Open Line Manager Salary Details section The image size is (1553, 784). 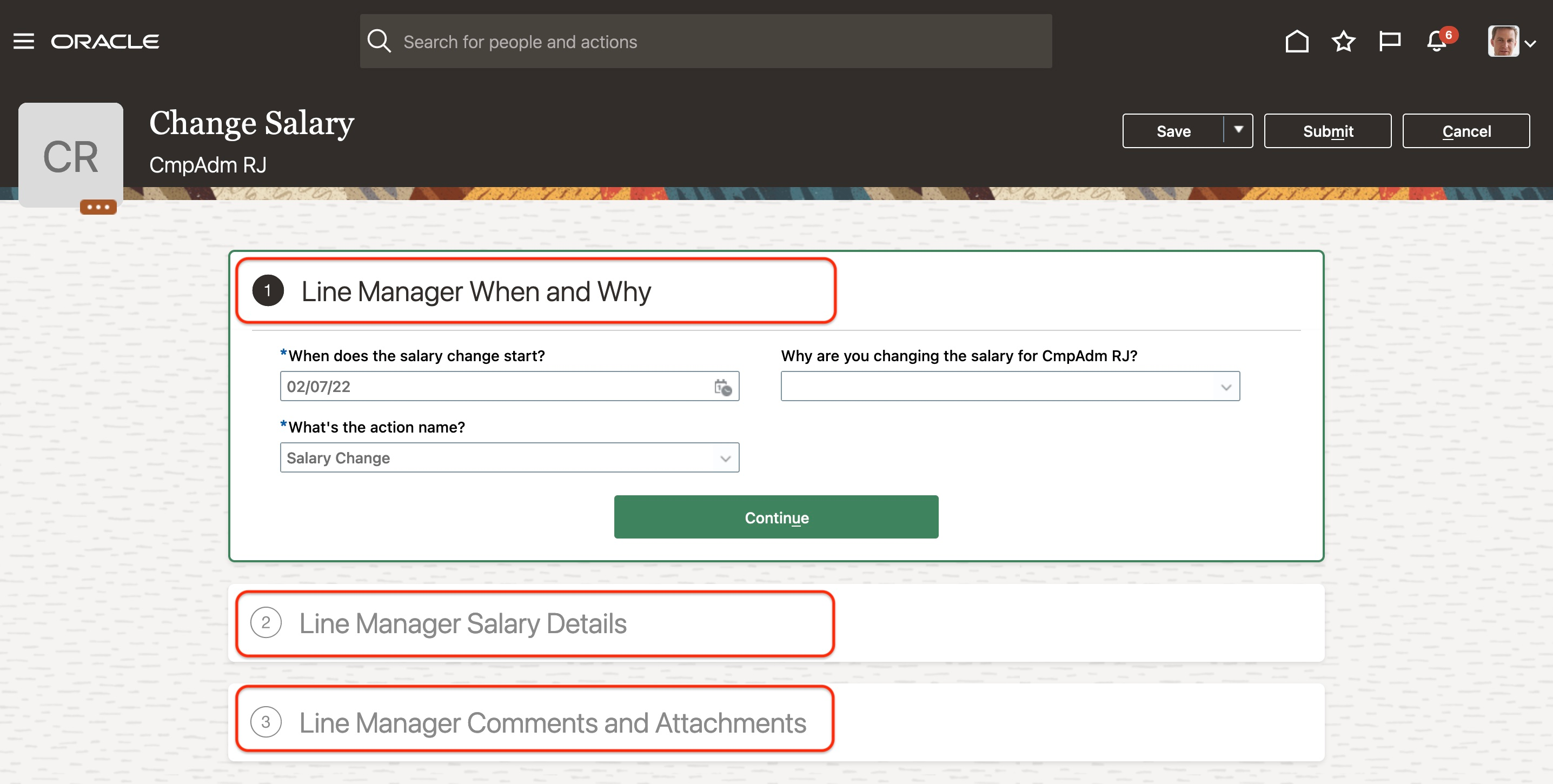tap(462, 623)
